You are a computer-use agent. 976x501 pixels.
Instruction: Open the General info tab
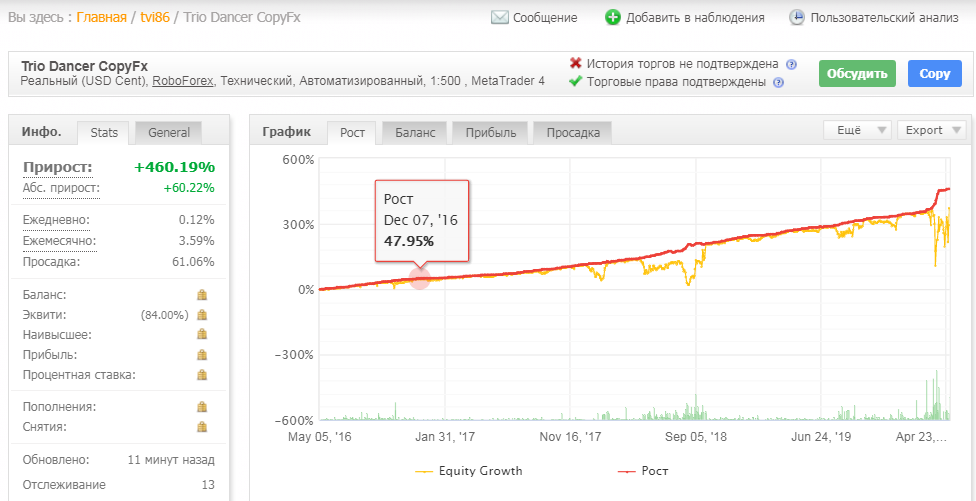point(169,133)
